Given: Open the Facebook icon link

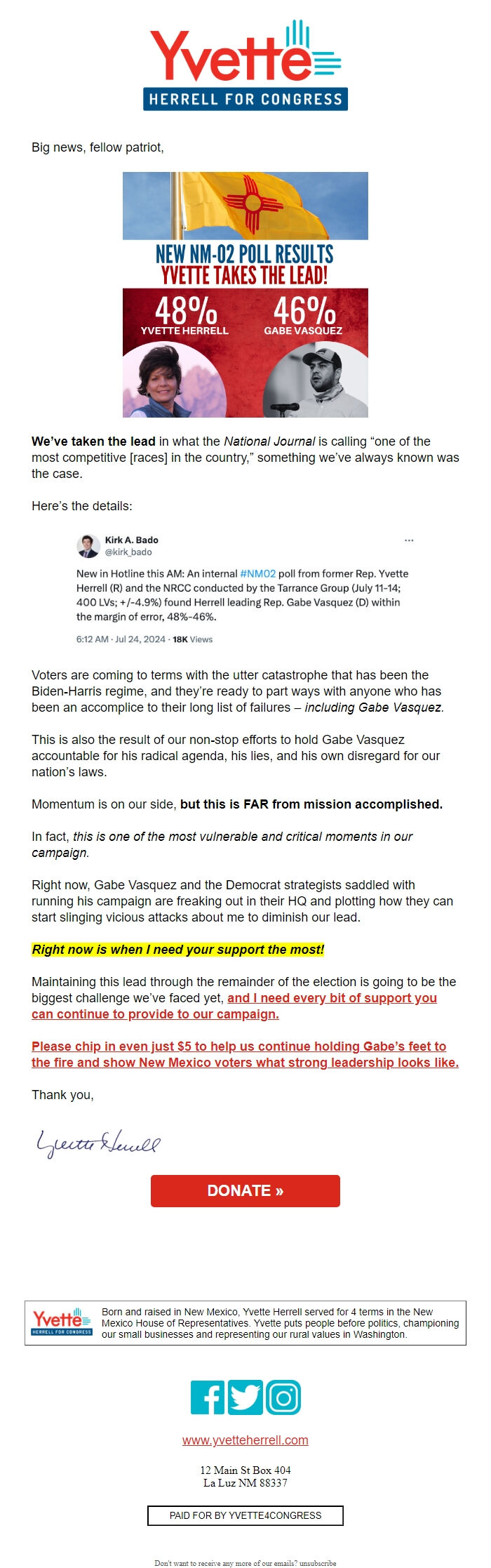Looking at the screenshot, I should (208, 1397).
